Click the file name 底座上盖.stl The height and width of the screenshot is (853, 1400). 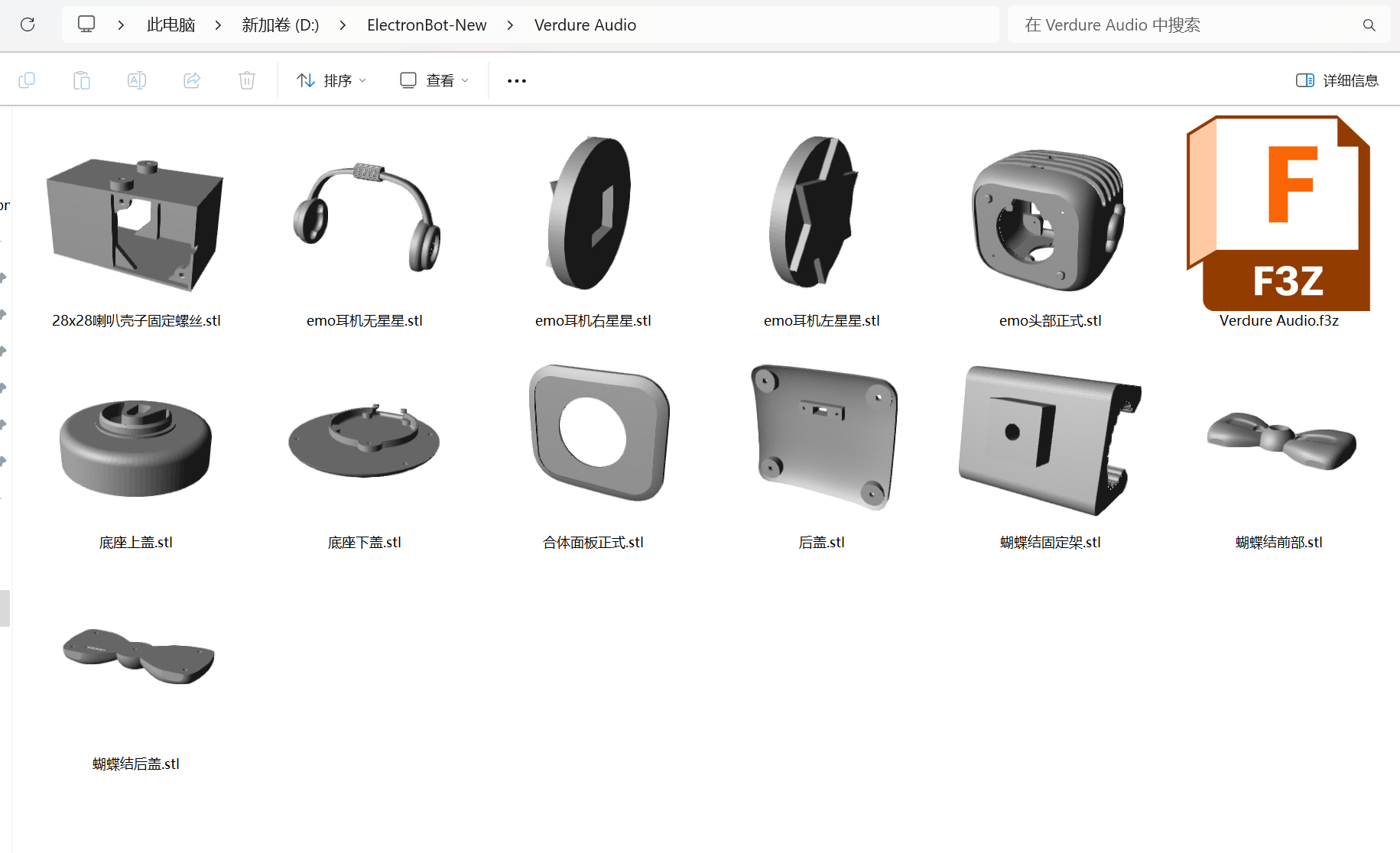point(136,543)
